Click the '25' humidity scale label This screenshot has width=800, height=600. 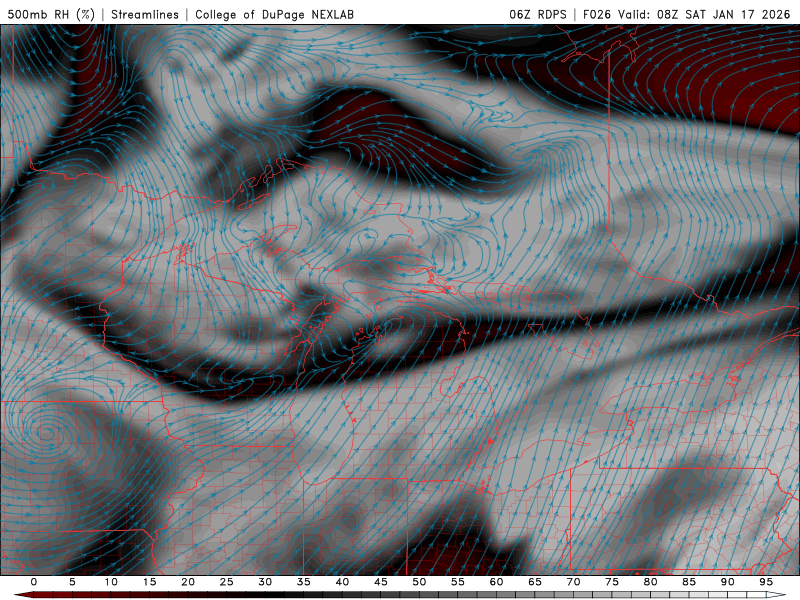click(227, 582)
